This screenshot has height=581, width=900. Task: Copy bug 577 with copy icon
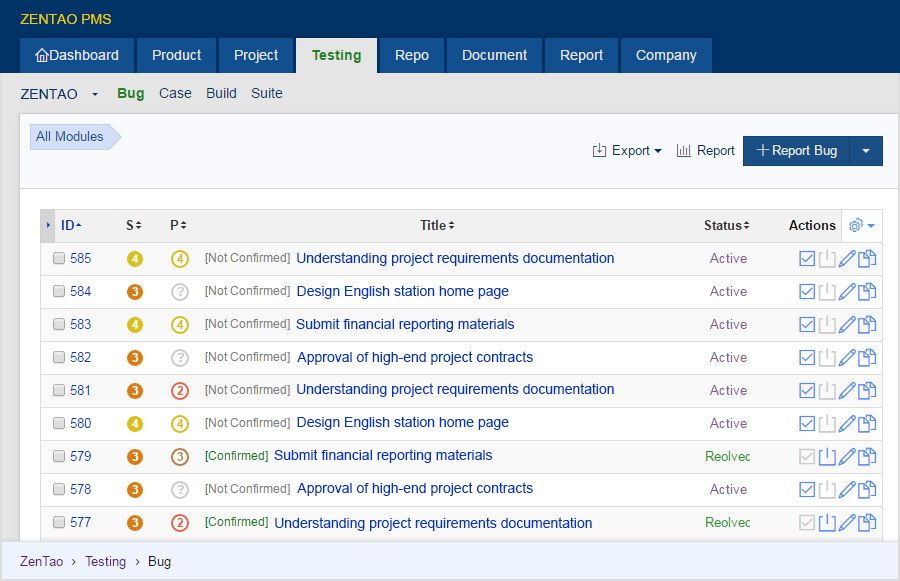[x=867, y=523]
